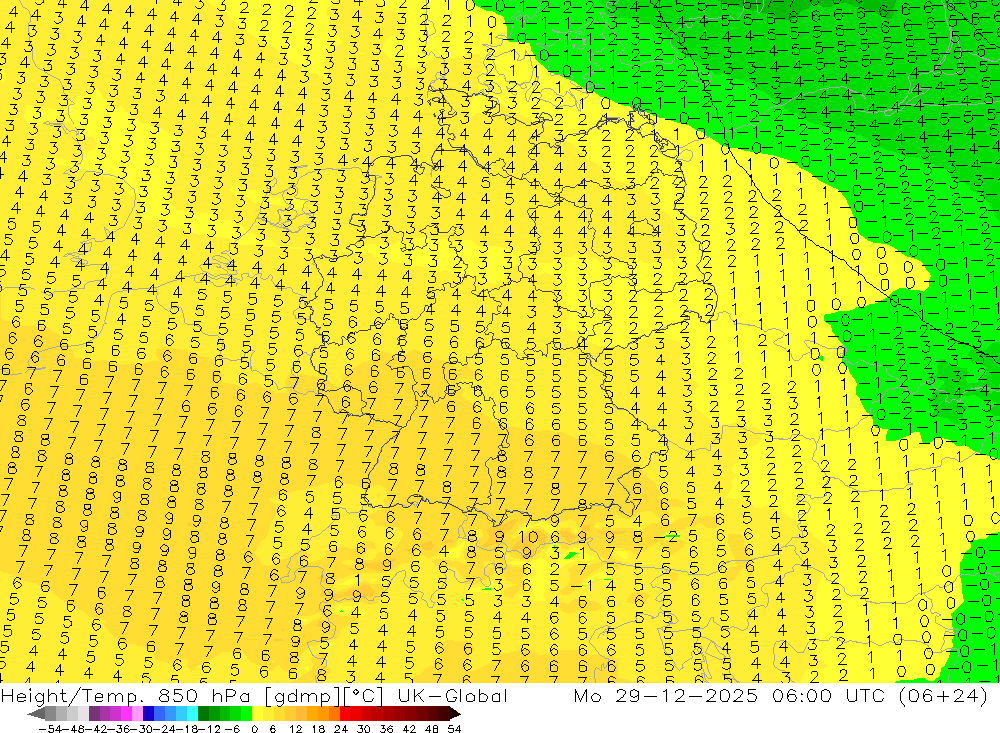This screenshot has width=1000, height=733.
Task: Click the 18 legend label
Action: coord(318,729)
